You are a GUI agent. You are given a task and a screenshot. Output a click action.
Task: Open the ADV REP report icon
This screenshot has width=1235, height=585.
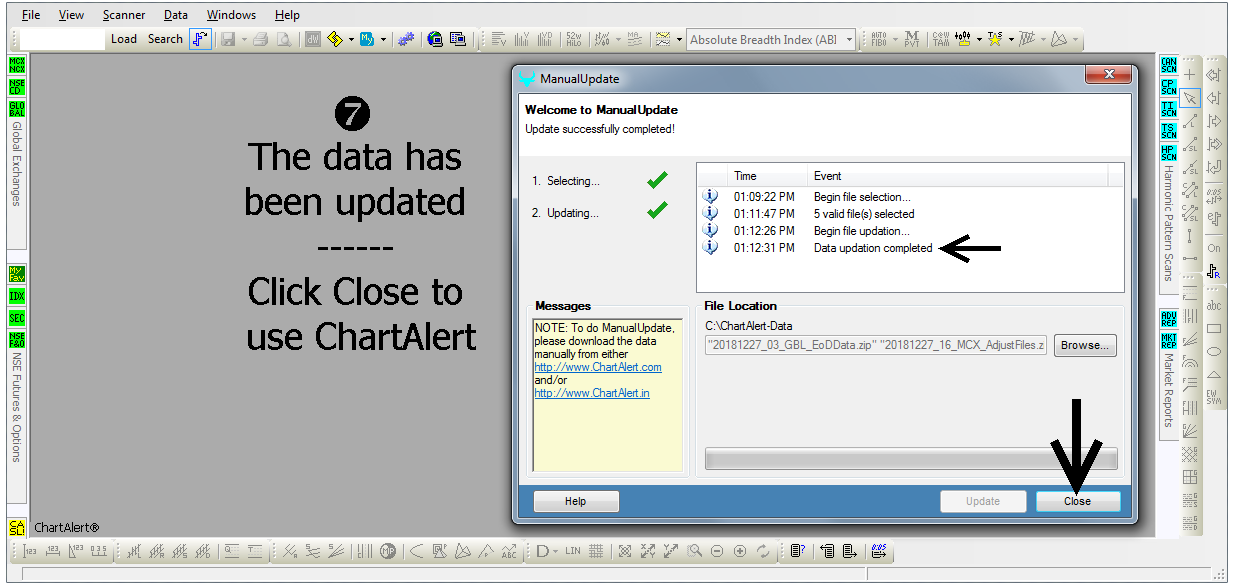coord(1168,318)
